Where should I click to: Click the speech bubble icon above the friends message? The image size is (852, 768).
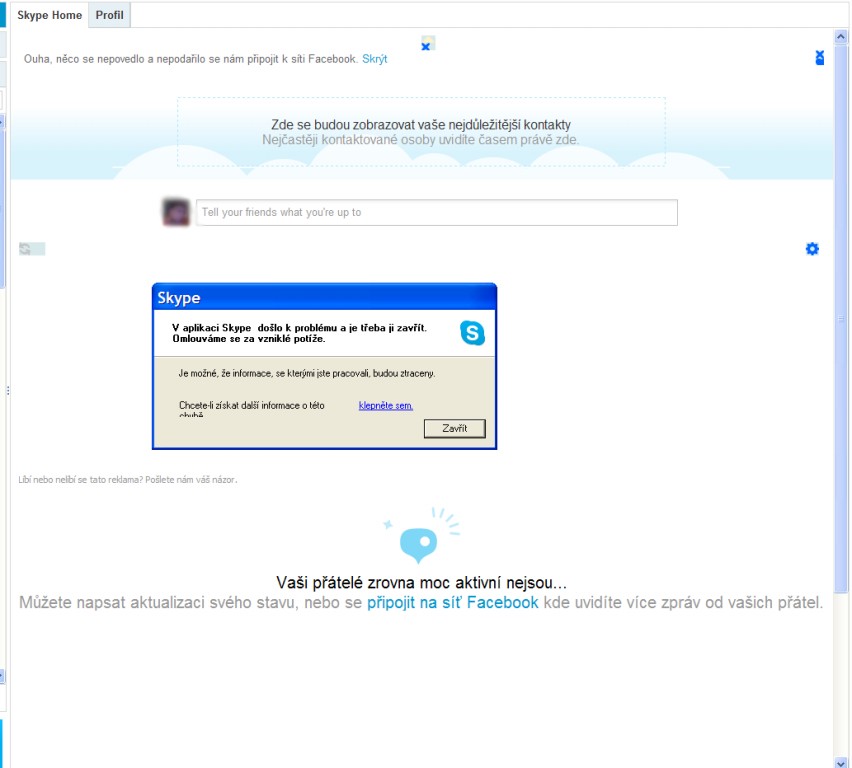[x=418, y=544]
